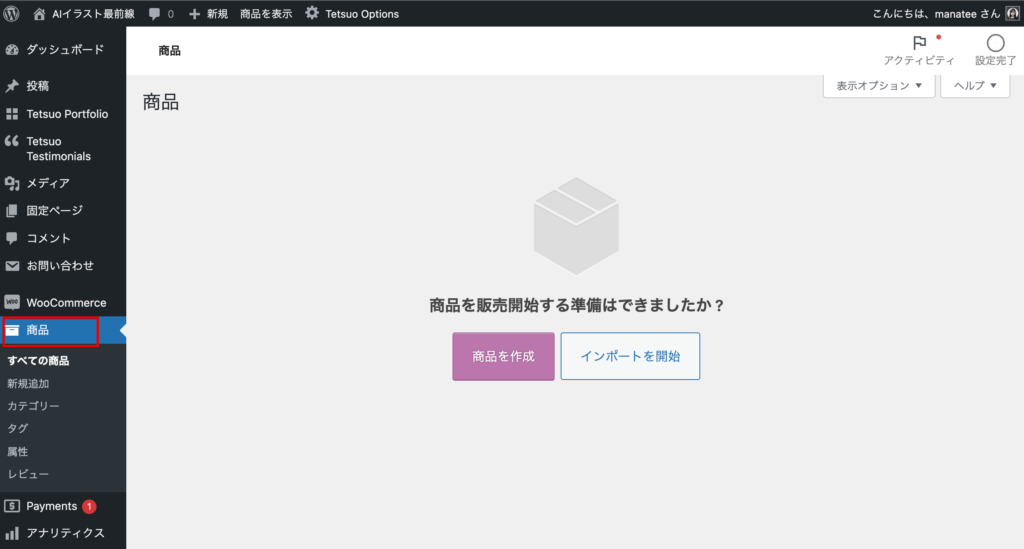
Task: Open the + 新規 admin bar menu
Action: 209,14
